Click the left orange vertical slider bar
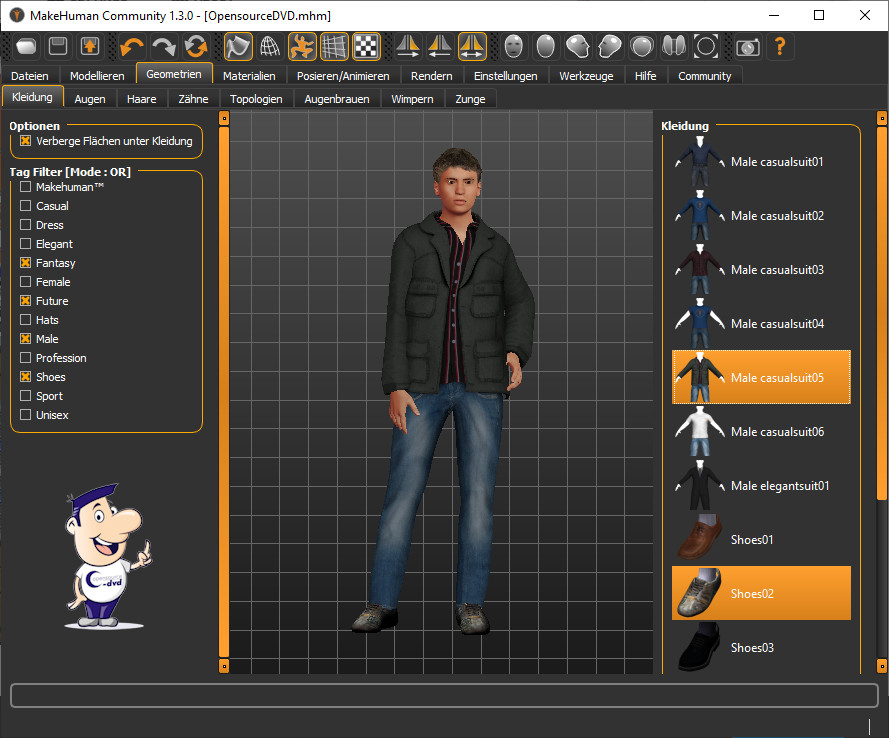889x738 pixels. (x=224, y=390)
